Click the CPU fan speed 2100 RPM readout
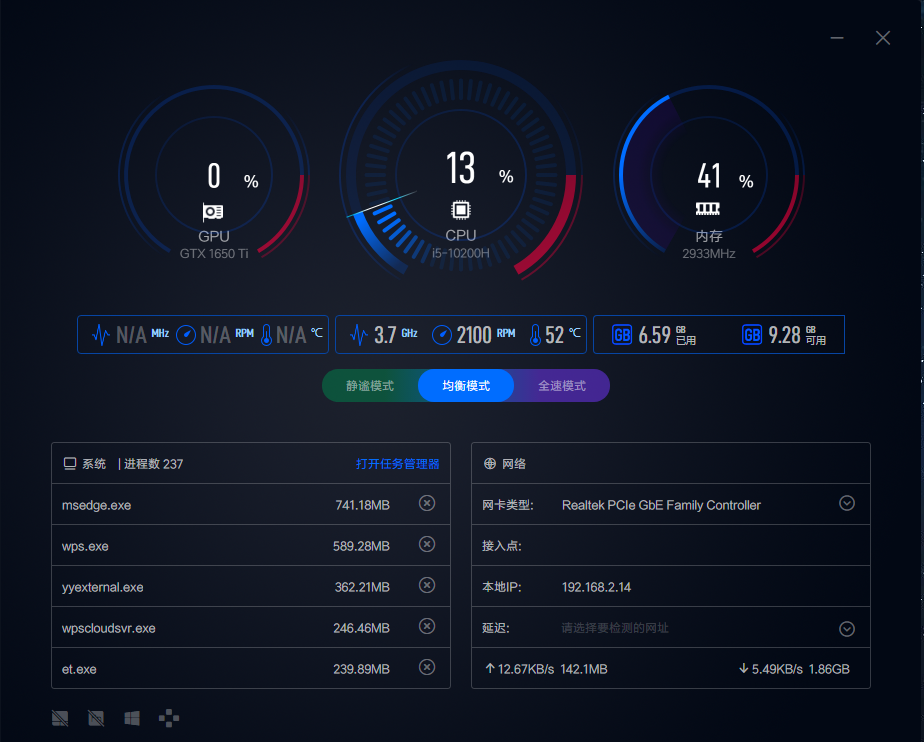The width and height of the screenshot is (924, 742). [x=474, y=335]
